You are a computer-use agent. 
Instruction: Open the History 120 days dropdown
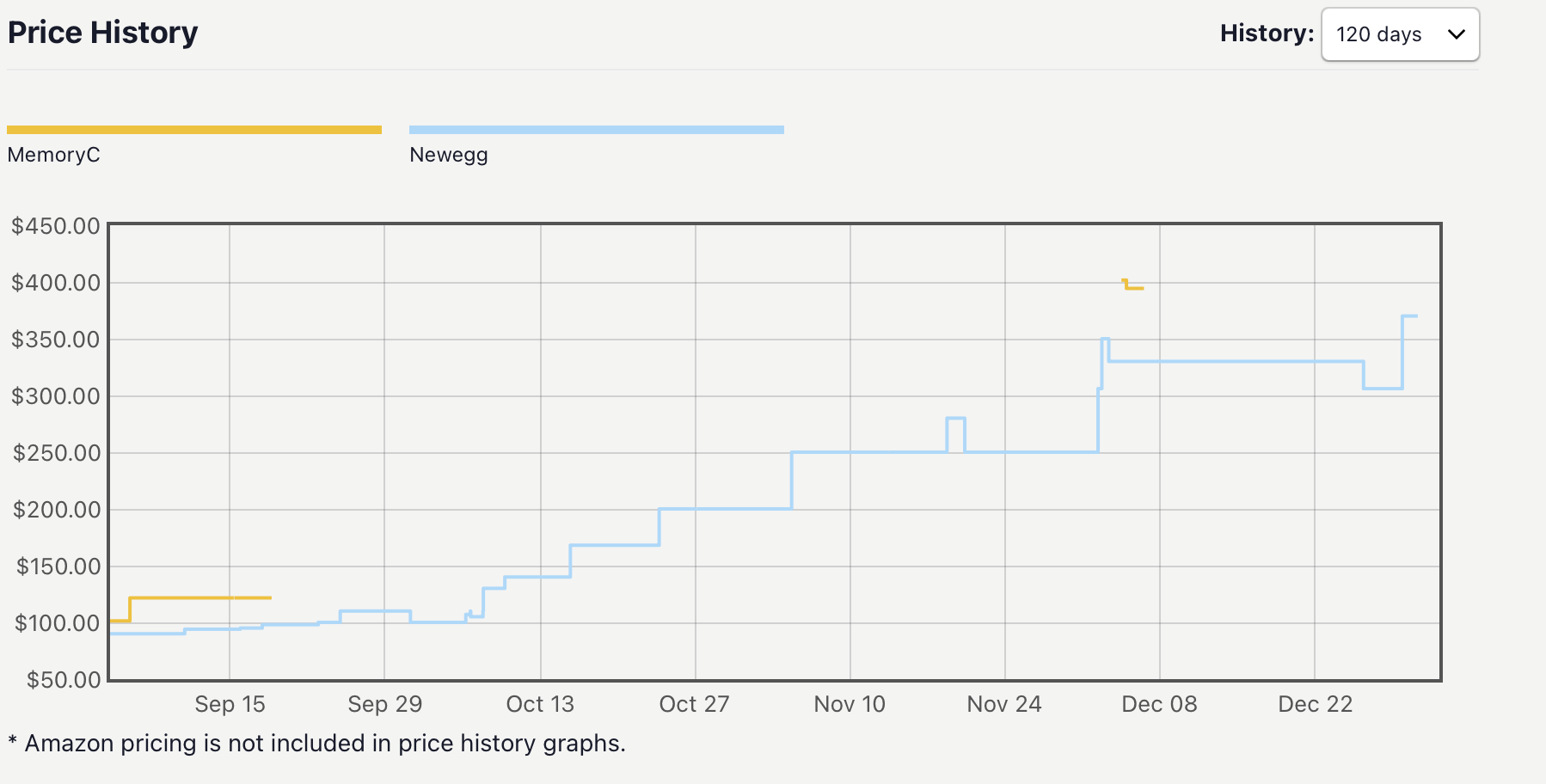(1399, 34)
